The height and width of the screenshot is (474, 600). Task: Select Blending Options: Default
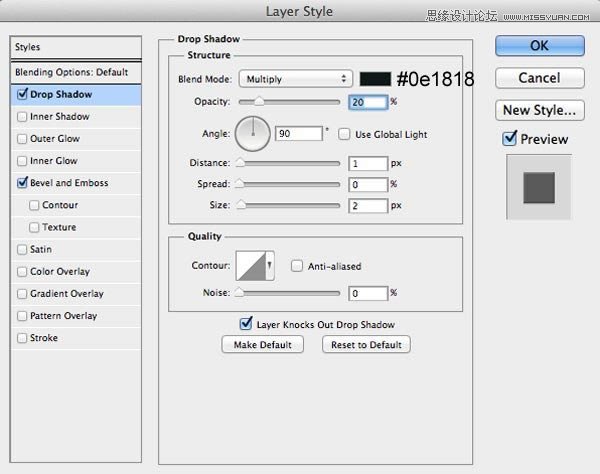tap(76, 72)
